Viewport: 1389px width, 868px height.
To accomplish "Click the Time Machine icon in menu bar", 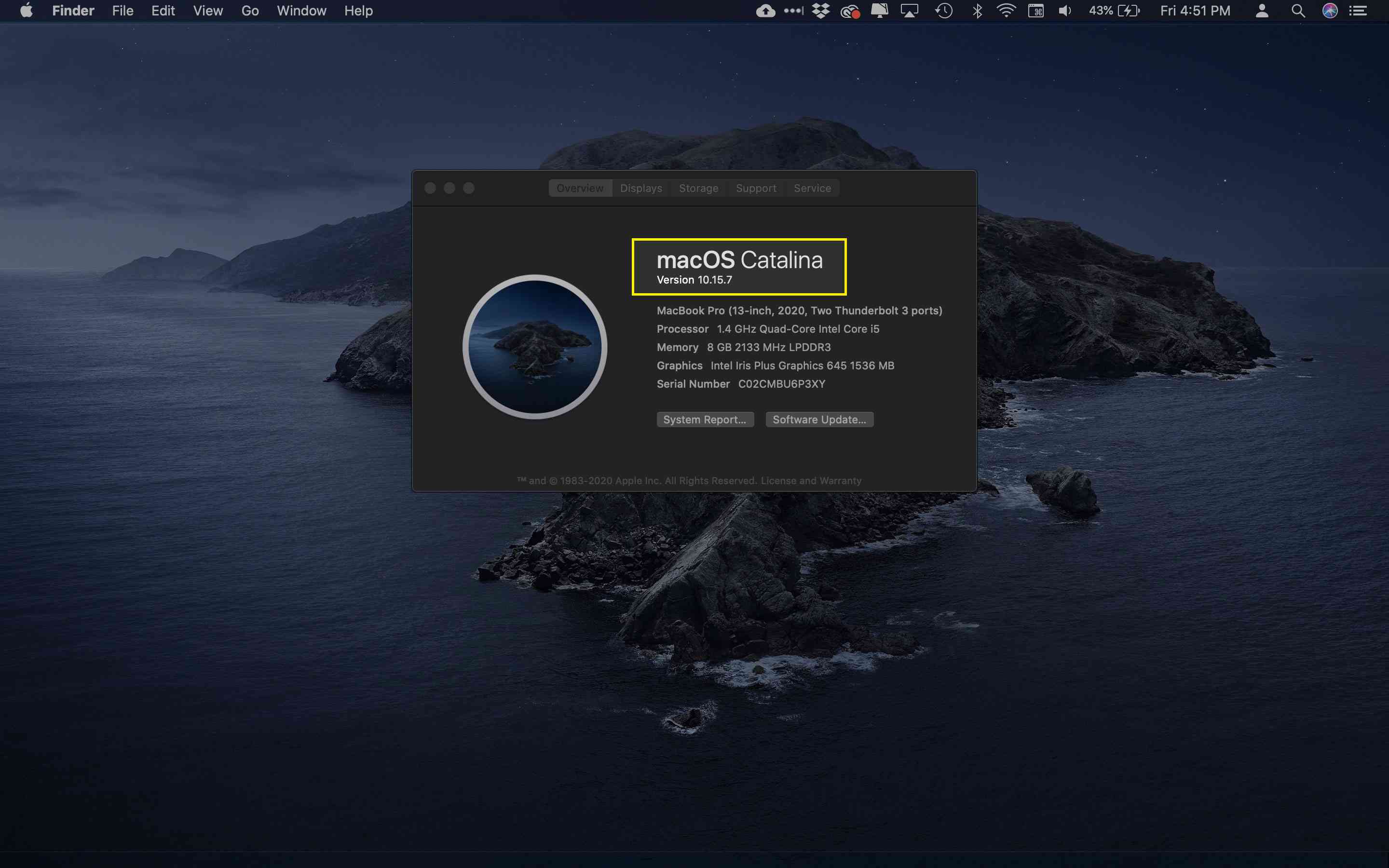I will (943, 11).
